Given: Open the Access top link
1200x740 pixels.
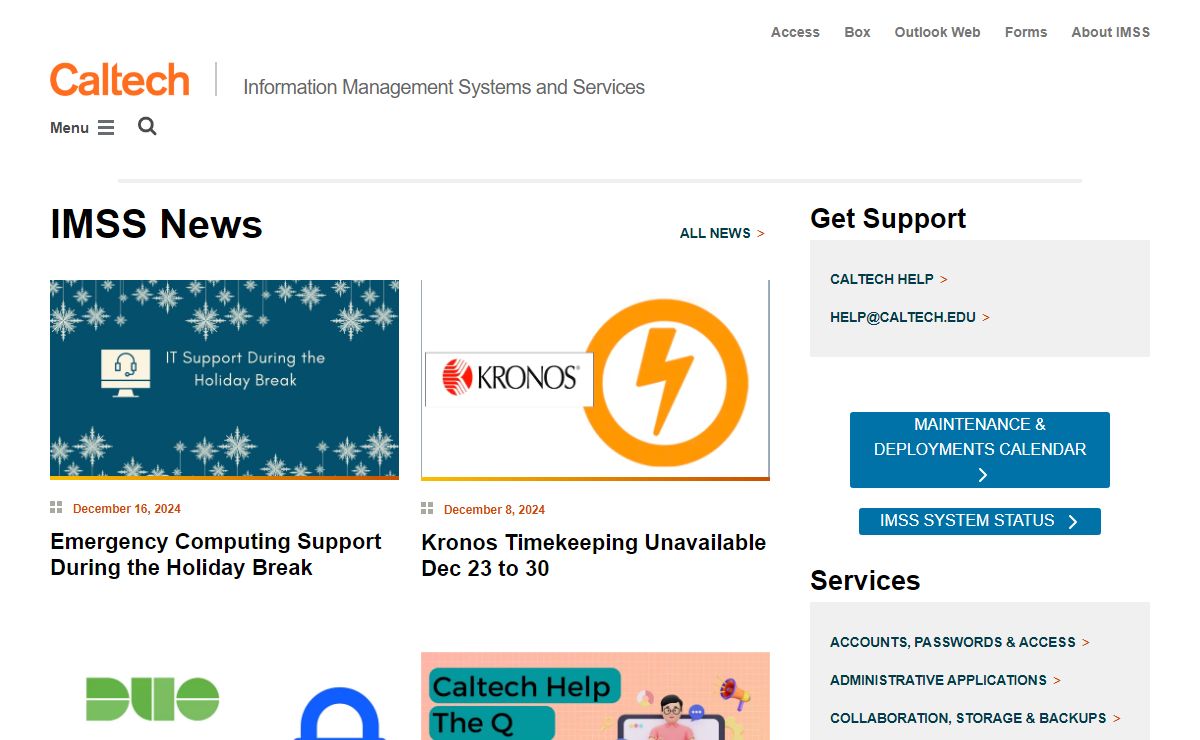Looking at the screenshot, I should [795, 32].
